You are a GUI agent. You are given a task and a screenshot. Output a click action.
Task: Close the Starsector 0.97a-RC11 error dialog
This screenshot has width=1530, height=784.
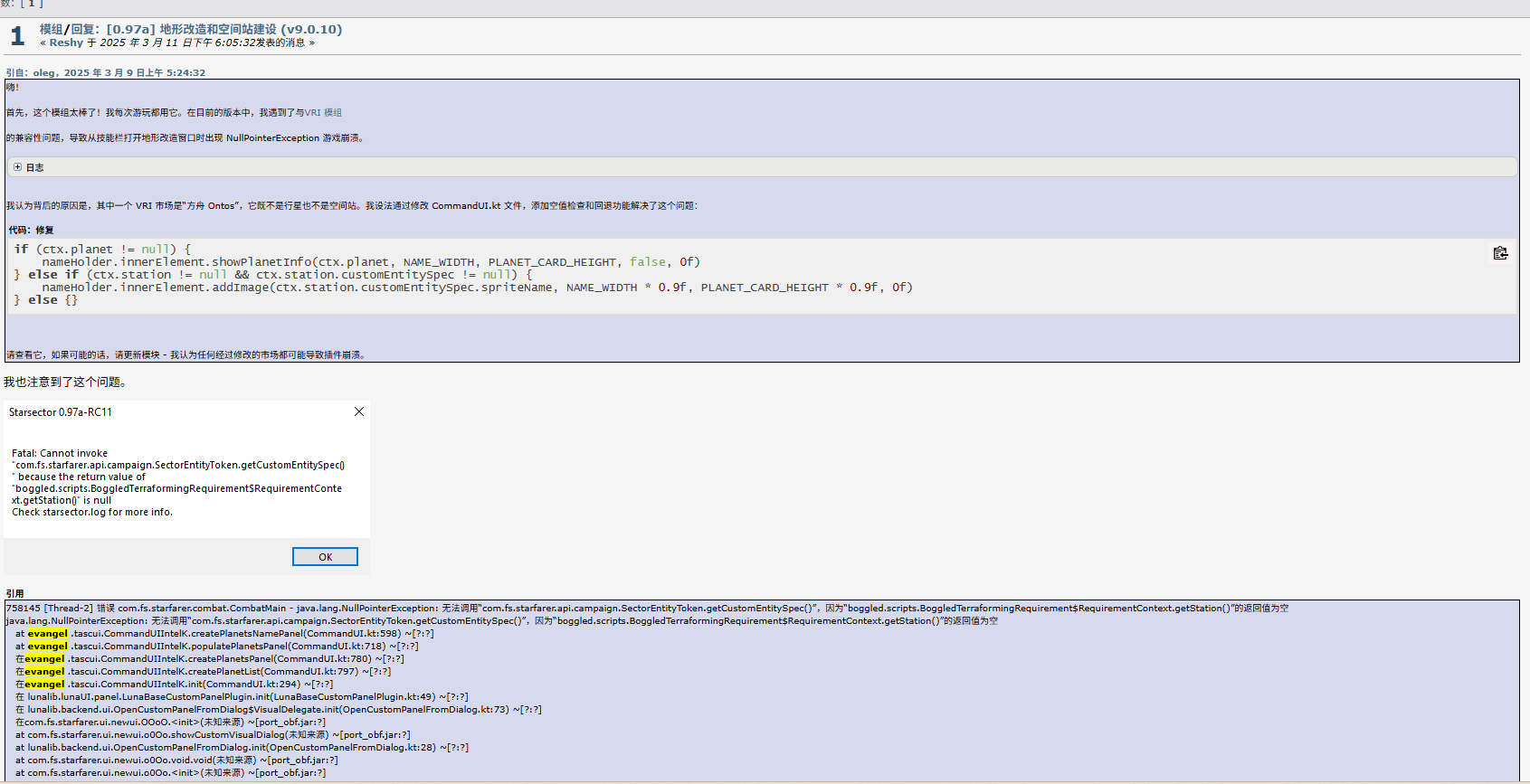pos(359,411)
